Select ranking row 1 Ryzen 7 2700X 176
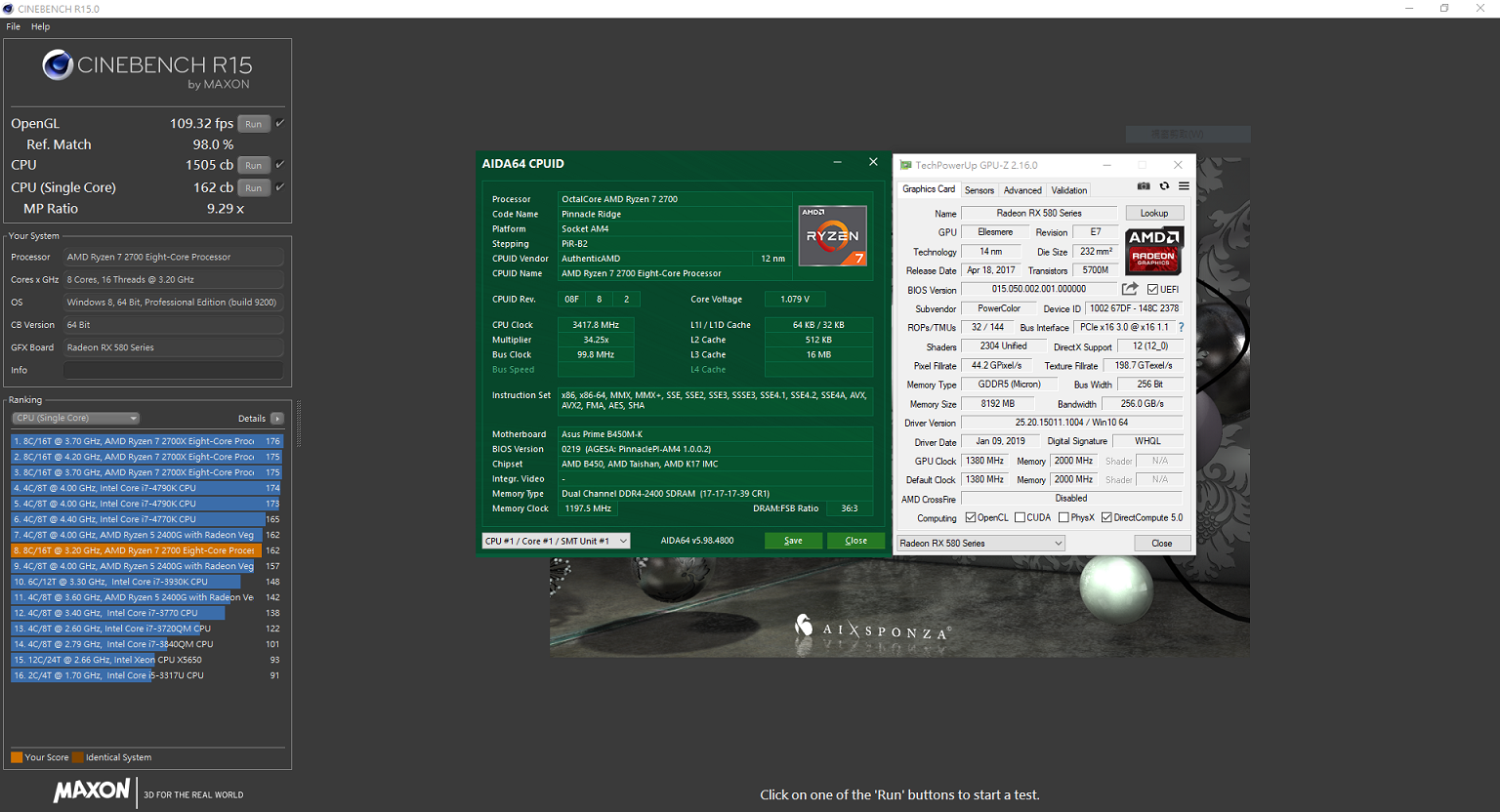This screenshot has height=812, width=1500. point(146,441)
